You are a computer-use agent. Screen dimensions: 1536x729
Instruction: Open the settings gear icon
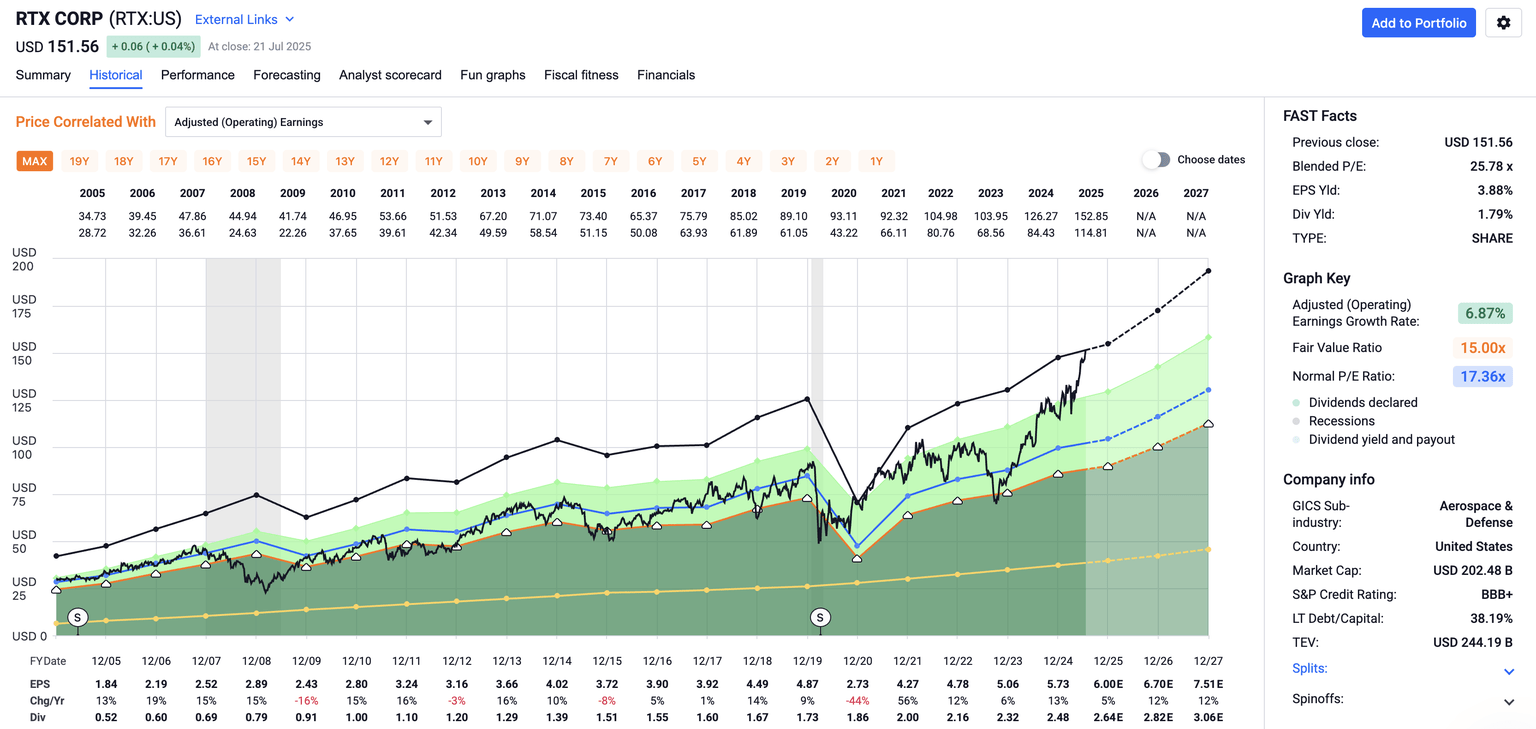1503,23
